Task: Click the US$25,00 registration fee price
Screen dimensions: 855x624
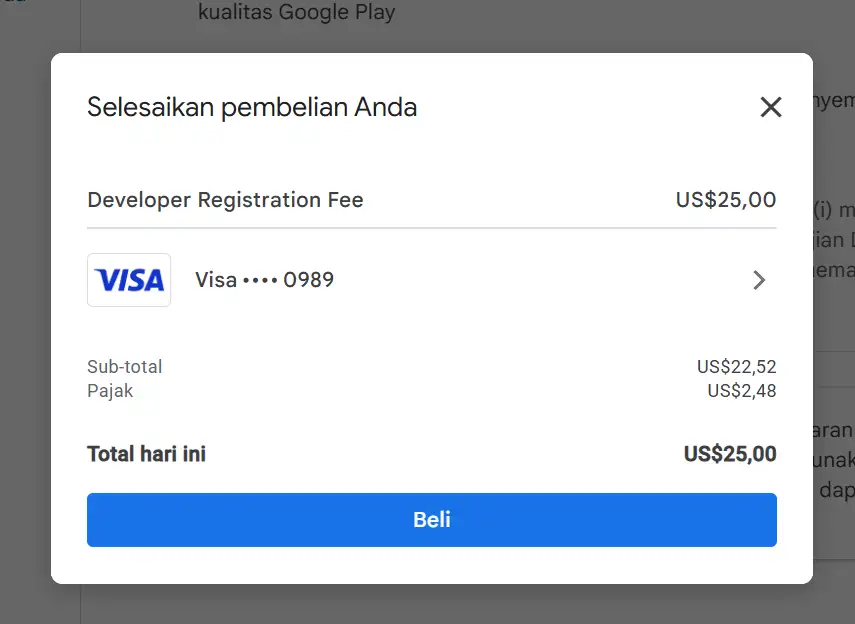Action: [725, 200]
